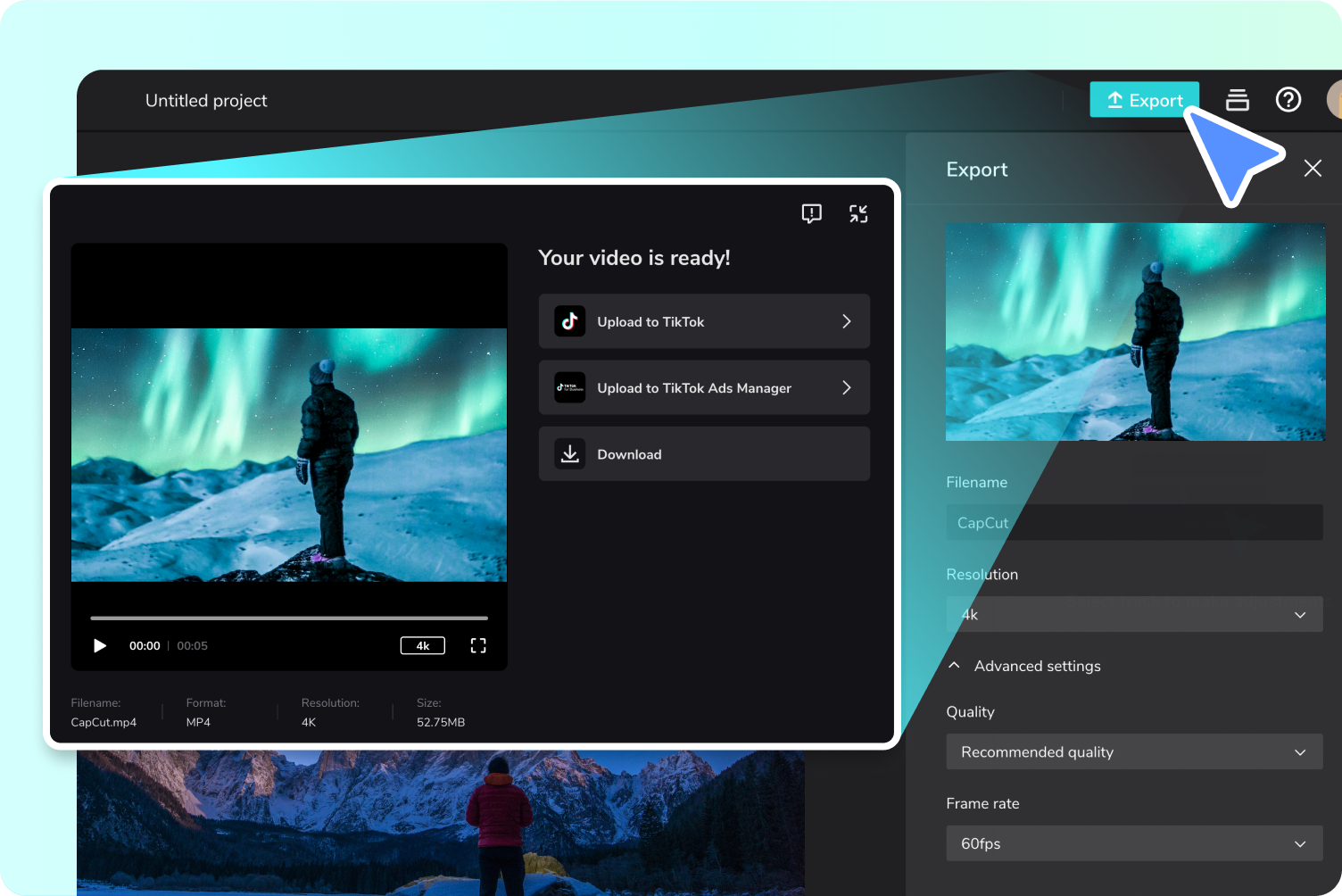1342x896 pixels.
Task: Open the Quality dropdown
Action: 1134,751
